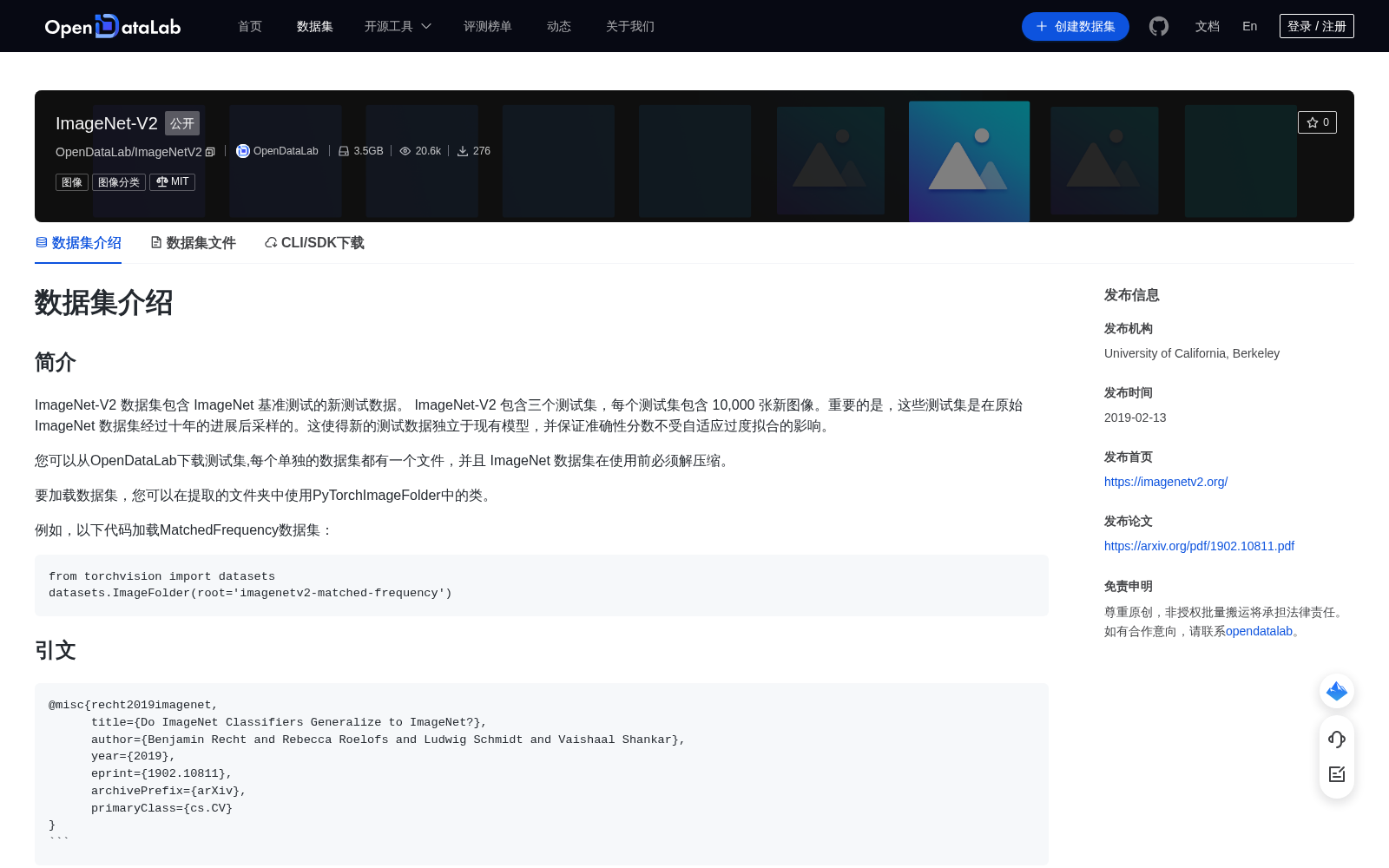The width and height of the screenshot is (1389, 868).
Task: Open the https://imagenetv2.org/ homepage link
Action: click(1166, 482)
